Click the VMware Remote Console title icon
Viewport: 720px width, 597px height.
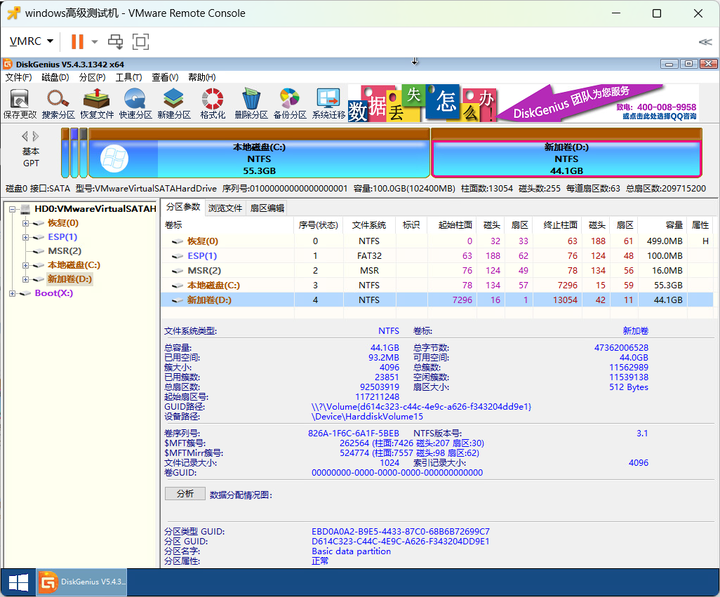tap(13, 13)
